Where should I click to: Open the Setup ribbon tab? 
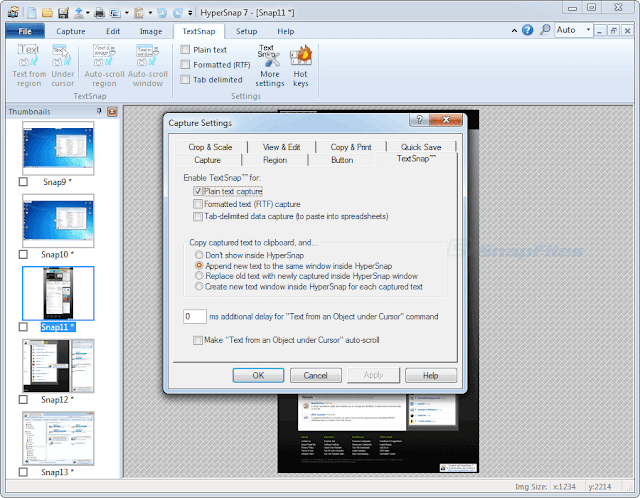click(x=247, y=31)
